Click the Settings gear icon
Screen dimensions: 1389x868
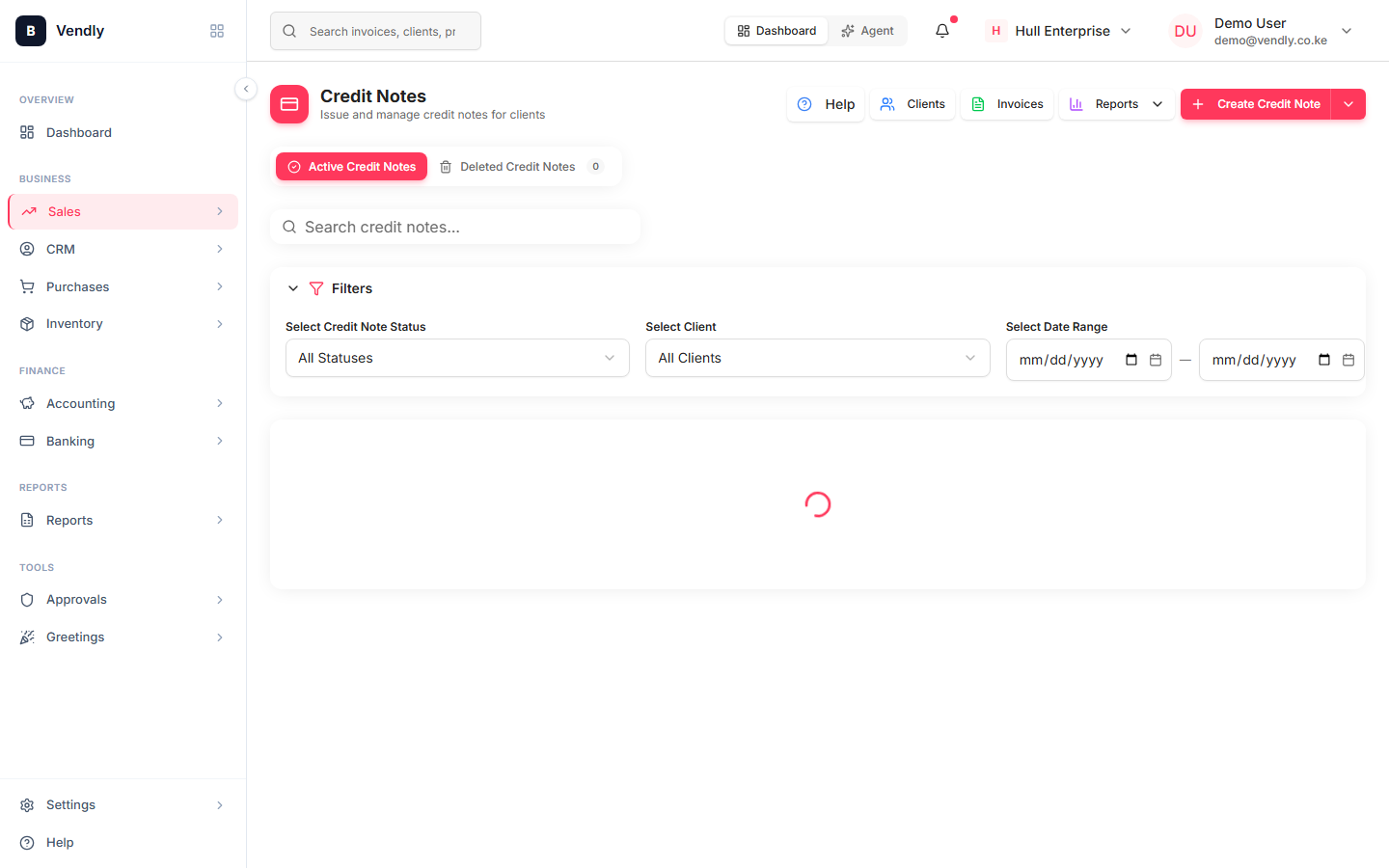pyautogui.click(x=27, y=804)
